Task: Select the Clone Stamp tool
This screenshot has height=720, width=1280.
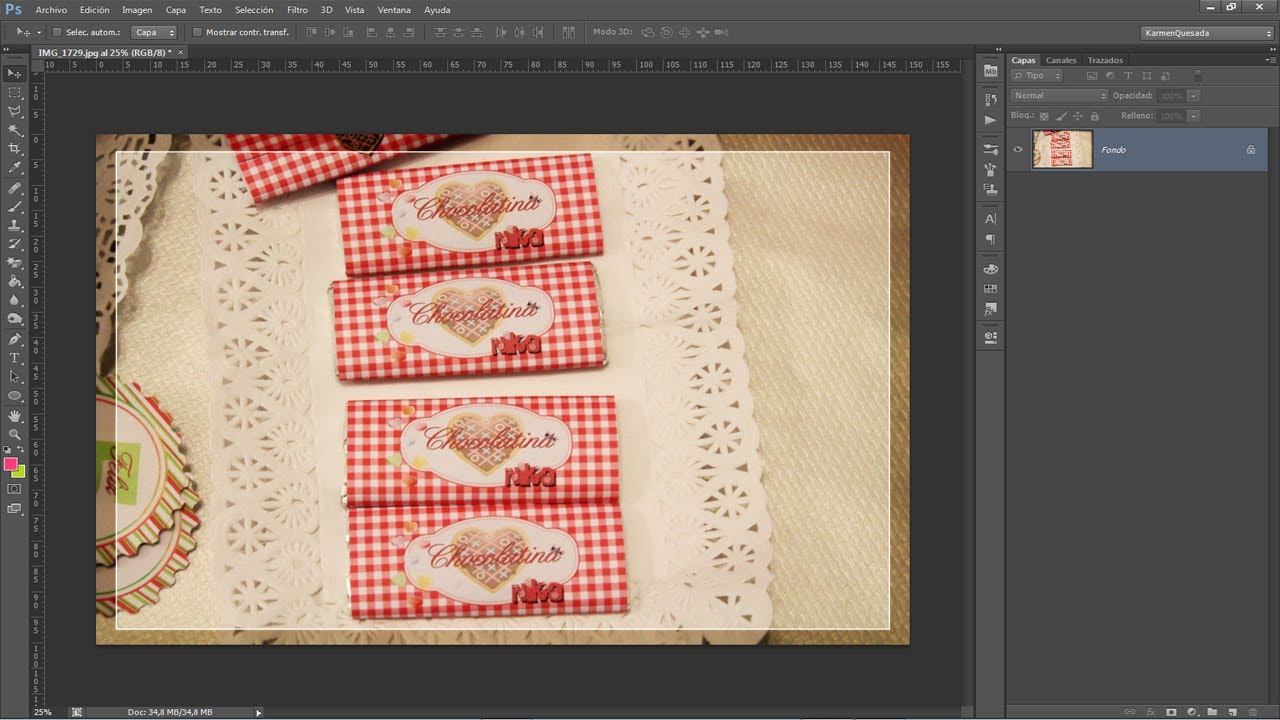Action: [15, 226]
